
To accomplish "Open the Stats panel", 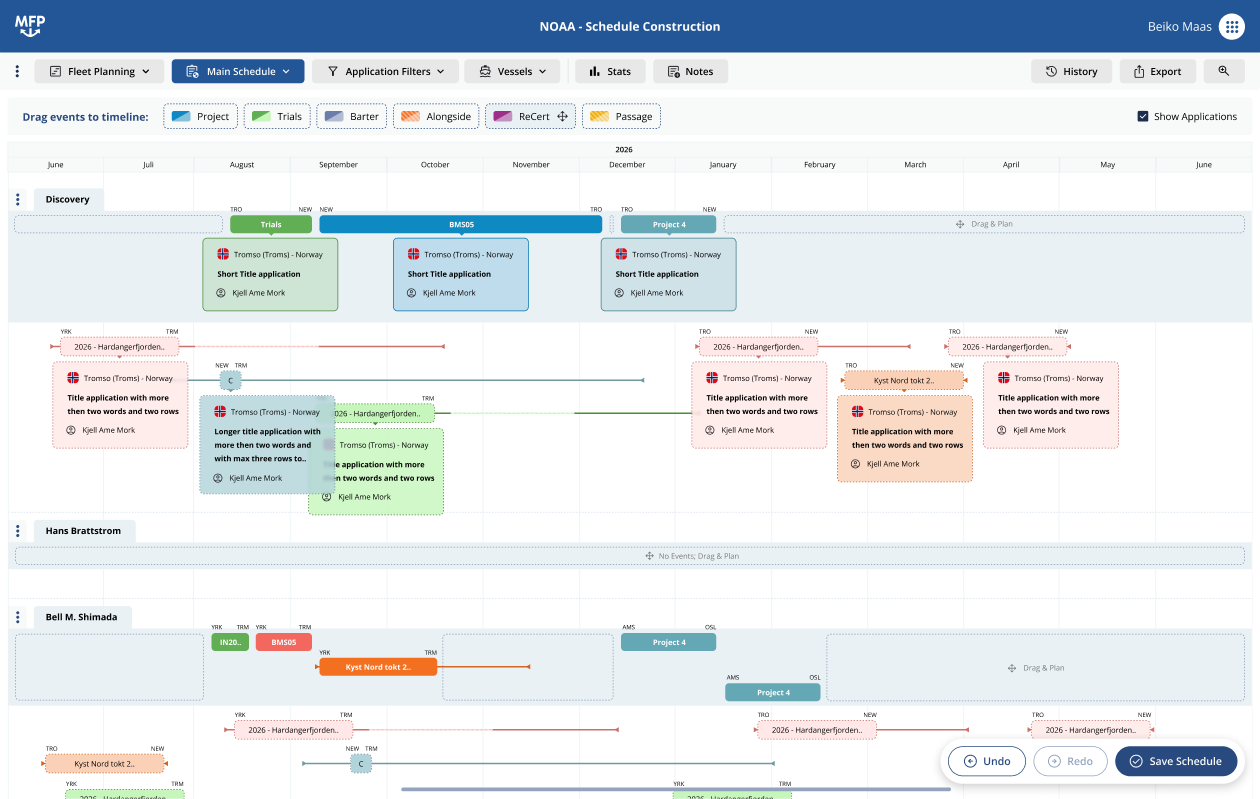I will pos(609,71).
